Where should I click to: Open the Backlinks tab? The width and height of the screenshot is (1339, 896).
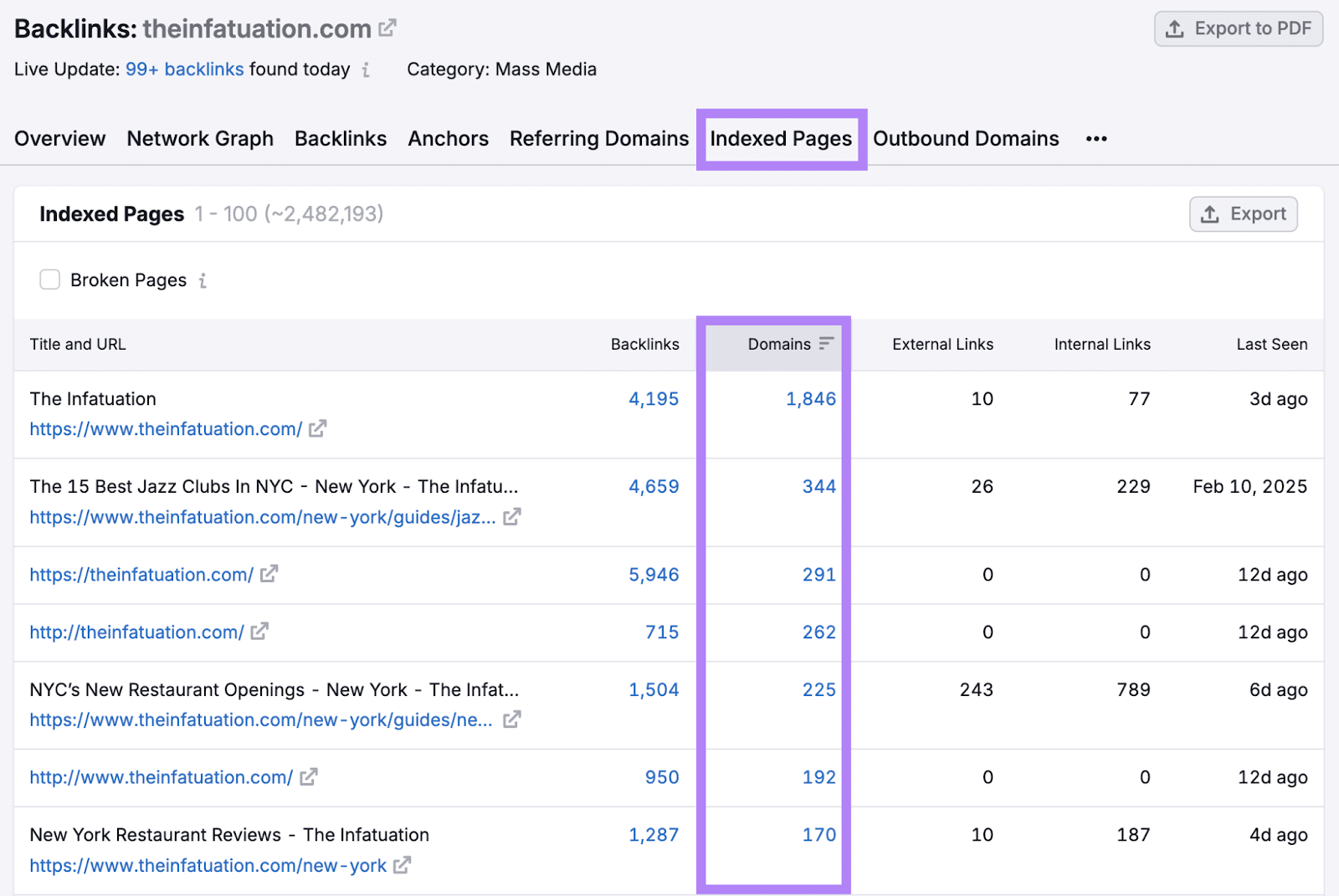(x=341, y=139)
